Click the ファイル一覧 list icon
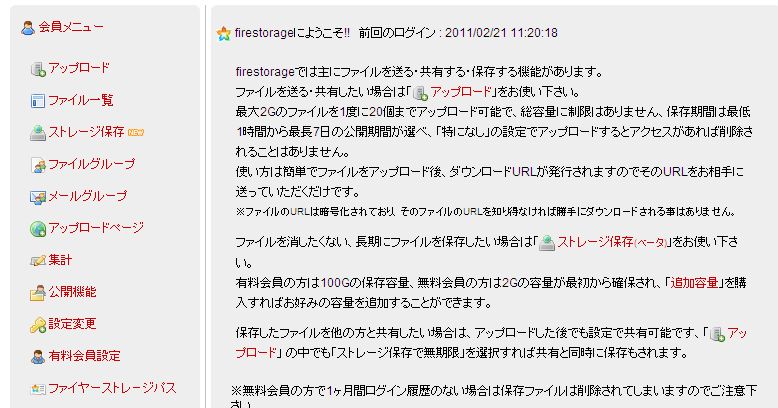The height and width of the screenshot is (408, 778). 38,101
